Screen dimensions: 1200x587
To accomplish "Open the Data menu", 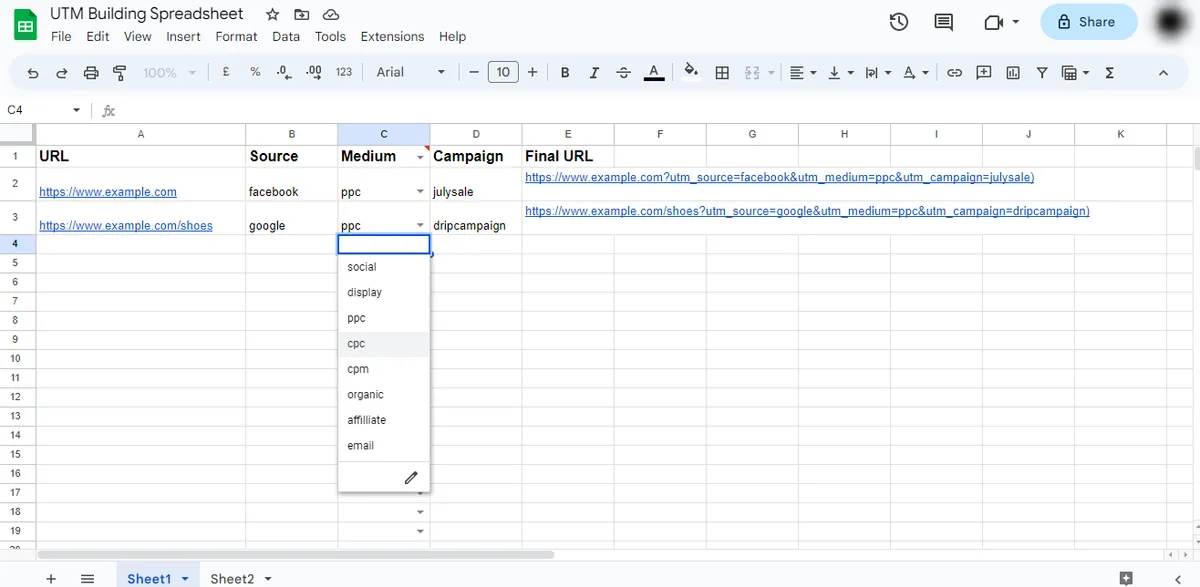I will 286,36.
